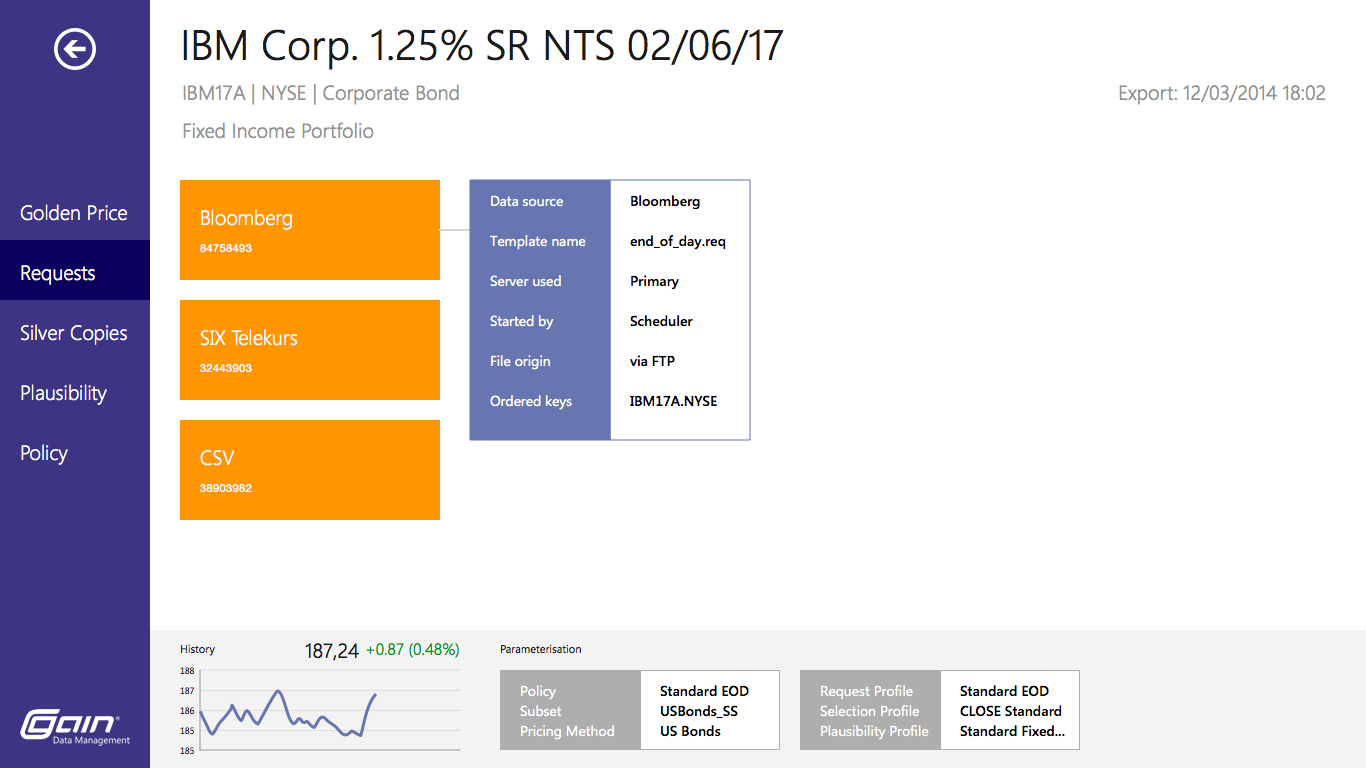Viewport: 1366px width, 768px height.
Task: Click the Server used label
Action: pos(526,281)
